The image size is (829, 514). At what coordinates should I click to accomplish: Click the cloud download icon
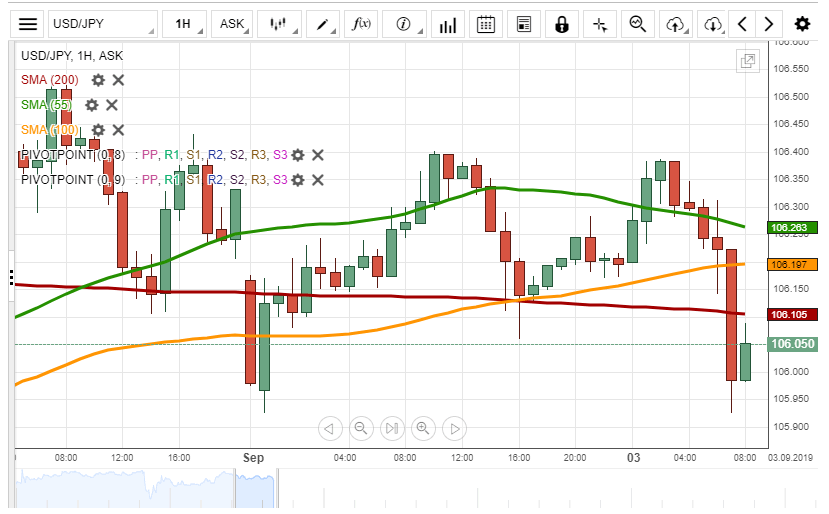(x=713, y=24)
